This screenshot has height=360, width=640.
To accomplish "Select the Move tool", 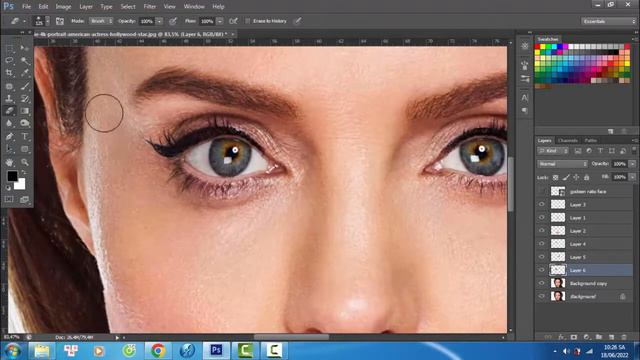I will [25, 48].
